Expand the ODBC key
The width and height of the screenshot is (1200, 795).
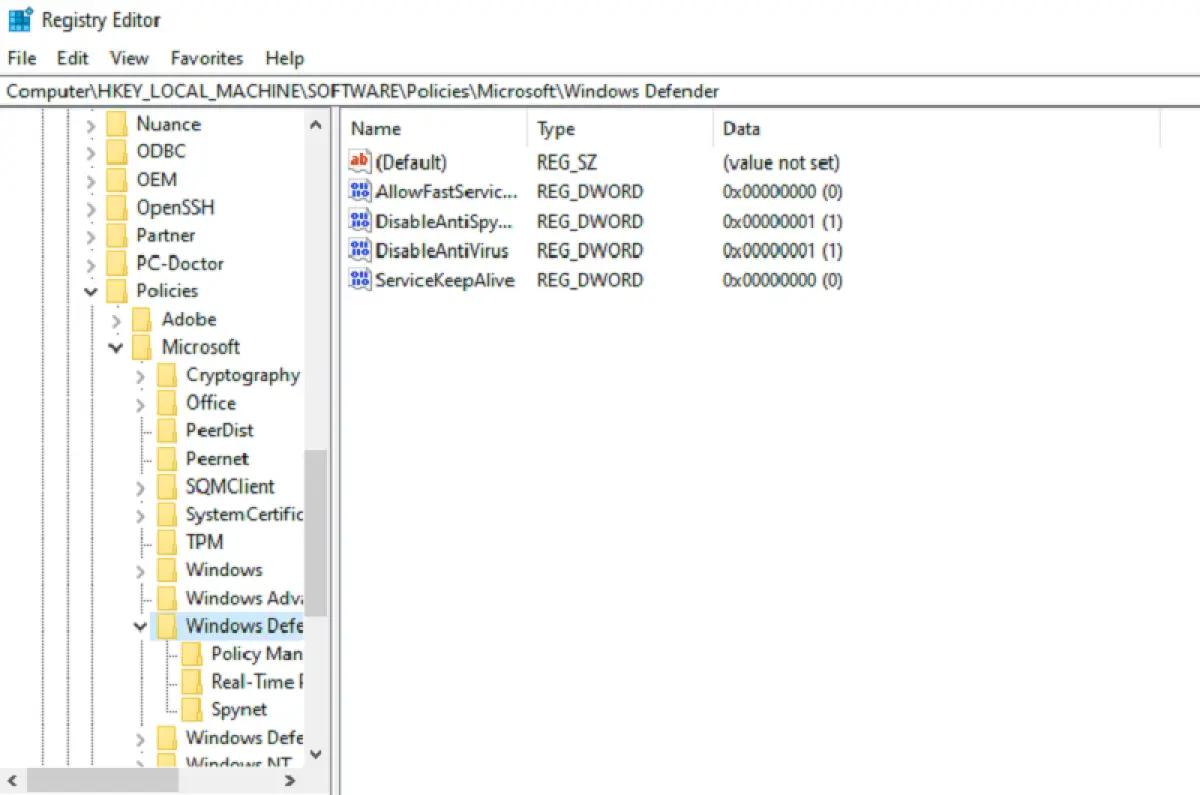coord(91,153)
